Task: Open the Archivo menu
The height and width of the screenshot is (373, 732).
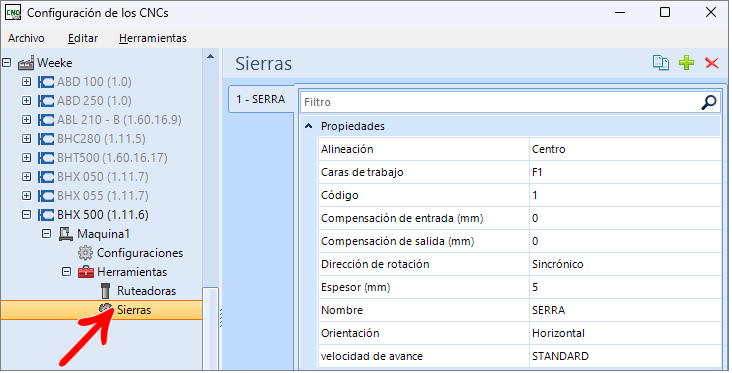Action: coord(26,38)
